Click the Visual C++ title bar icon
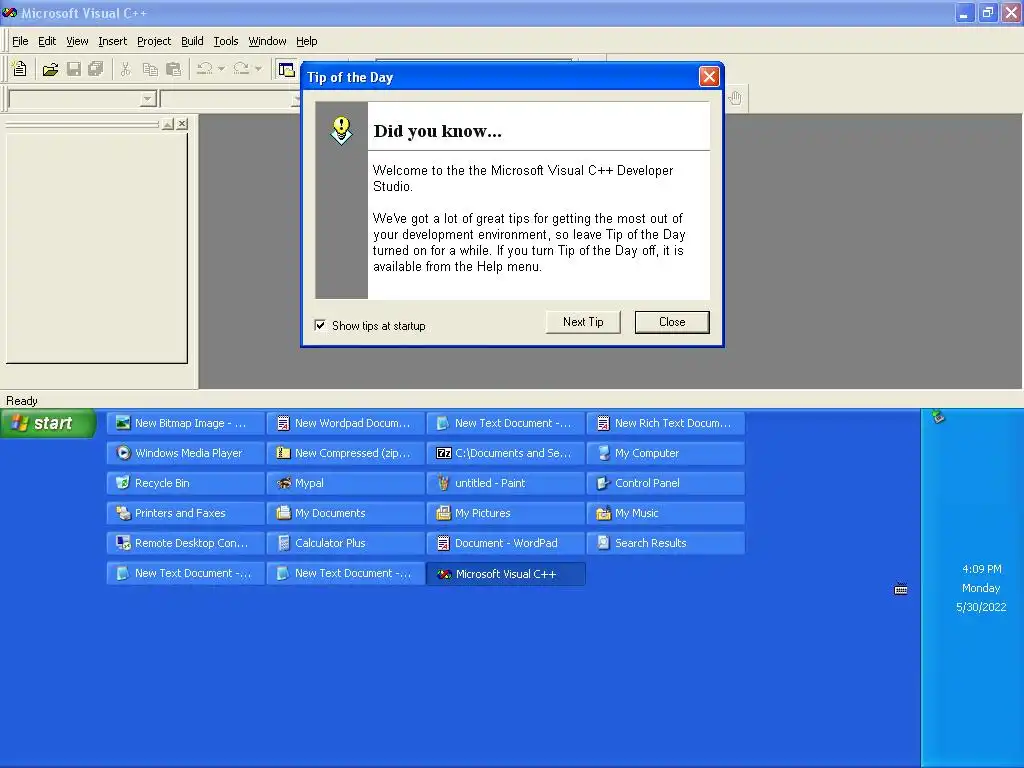 [x=9, y=12]
